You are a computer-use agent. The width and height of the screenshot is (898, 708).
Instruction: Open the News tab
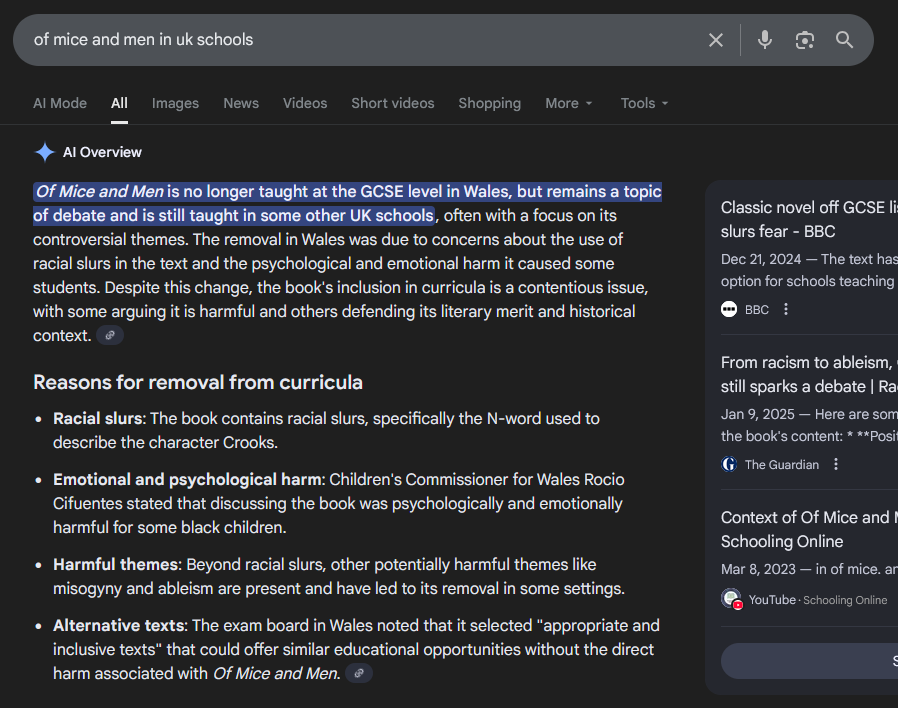pyautogui.click(x=241, y=103)
